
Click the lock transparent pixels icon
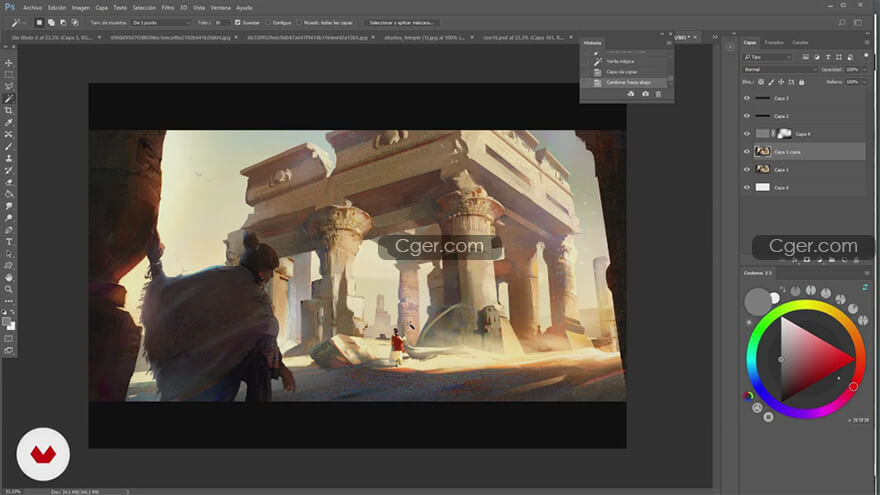761,82
